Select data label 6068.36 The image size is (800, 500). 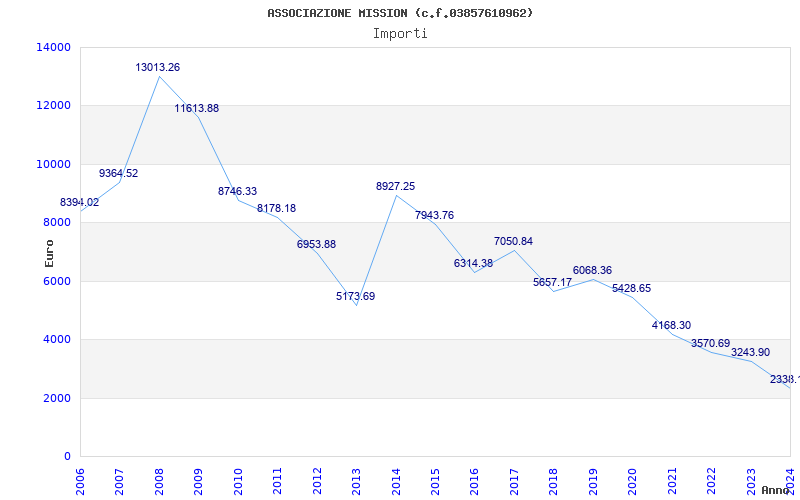tap(592, 270)
